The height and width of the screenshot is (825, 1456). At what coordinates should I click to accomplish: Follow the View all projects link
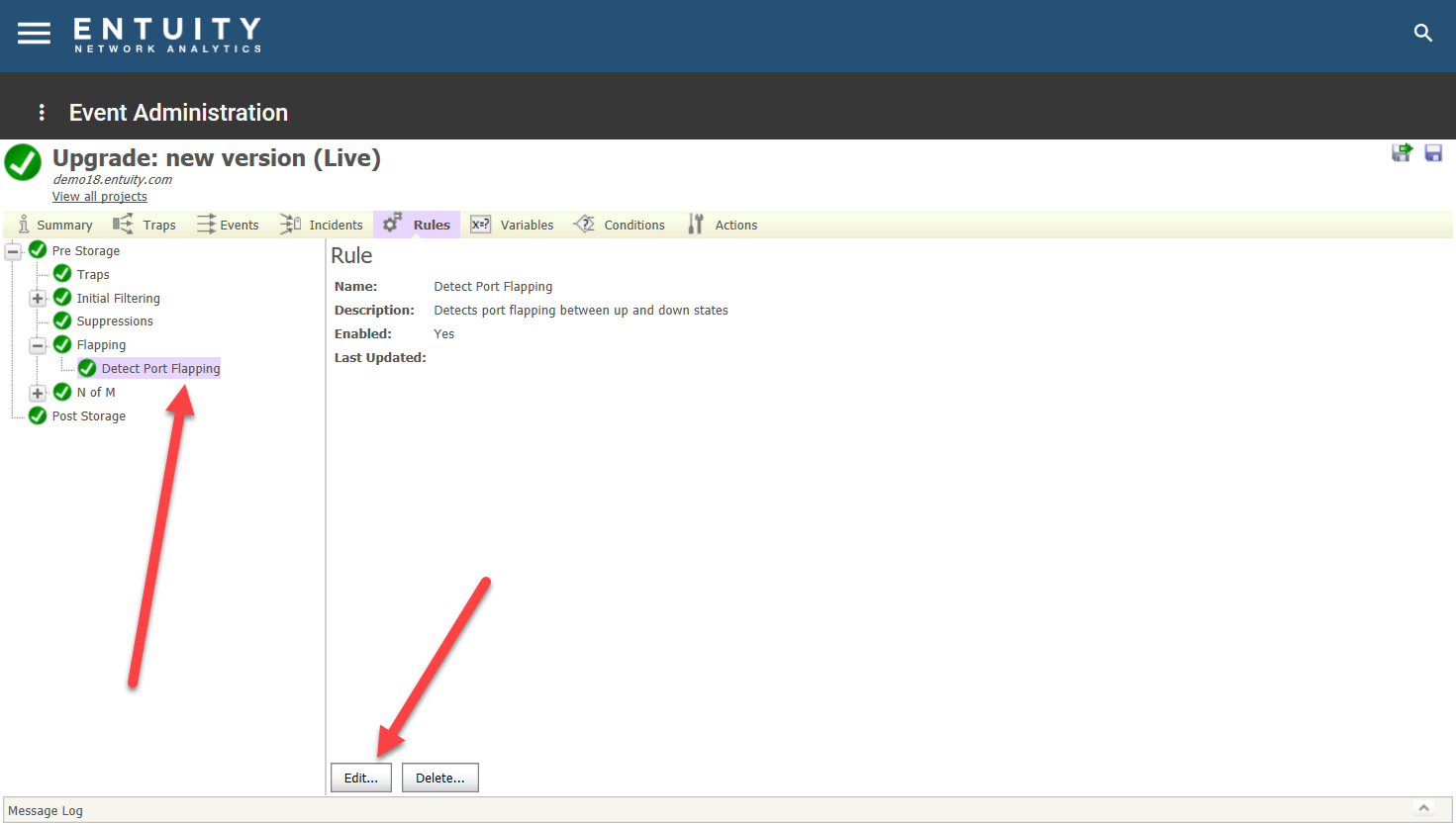100,196
